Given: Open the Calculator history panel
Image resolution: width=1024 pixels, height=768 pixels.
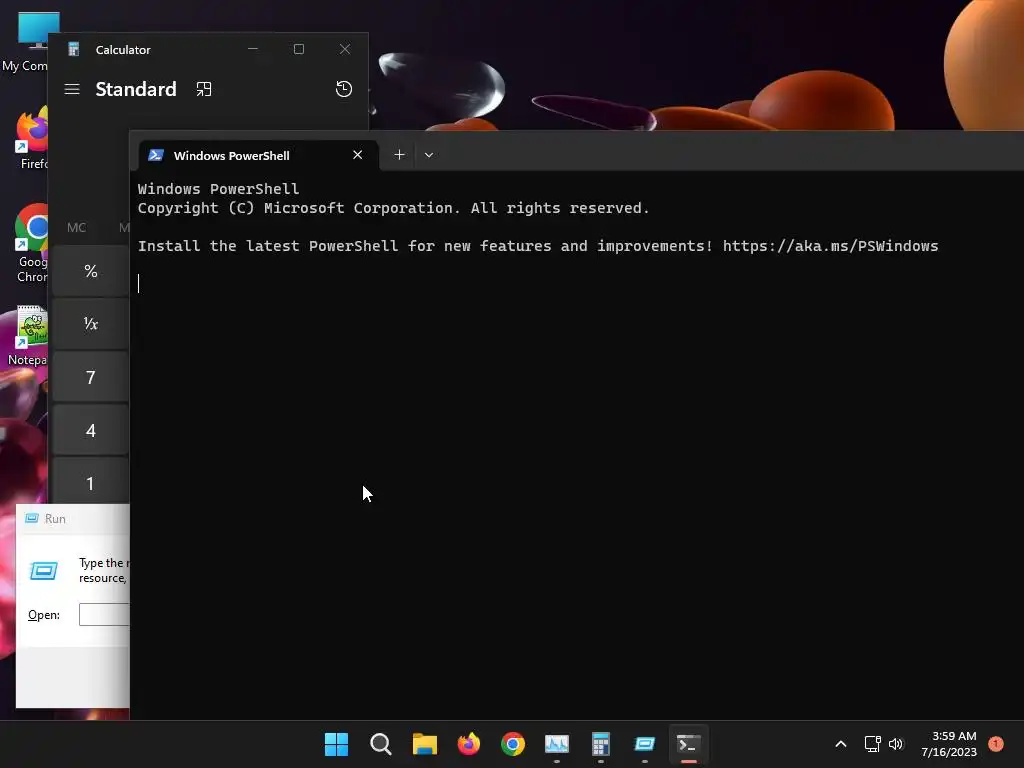Looking at the screenshot, I should tap(344, 89).
